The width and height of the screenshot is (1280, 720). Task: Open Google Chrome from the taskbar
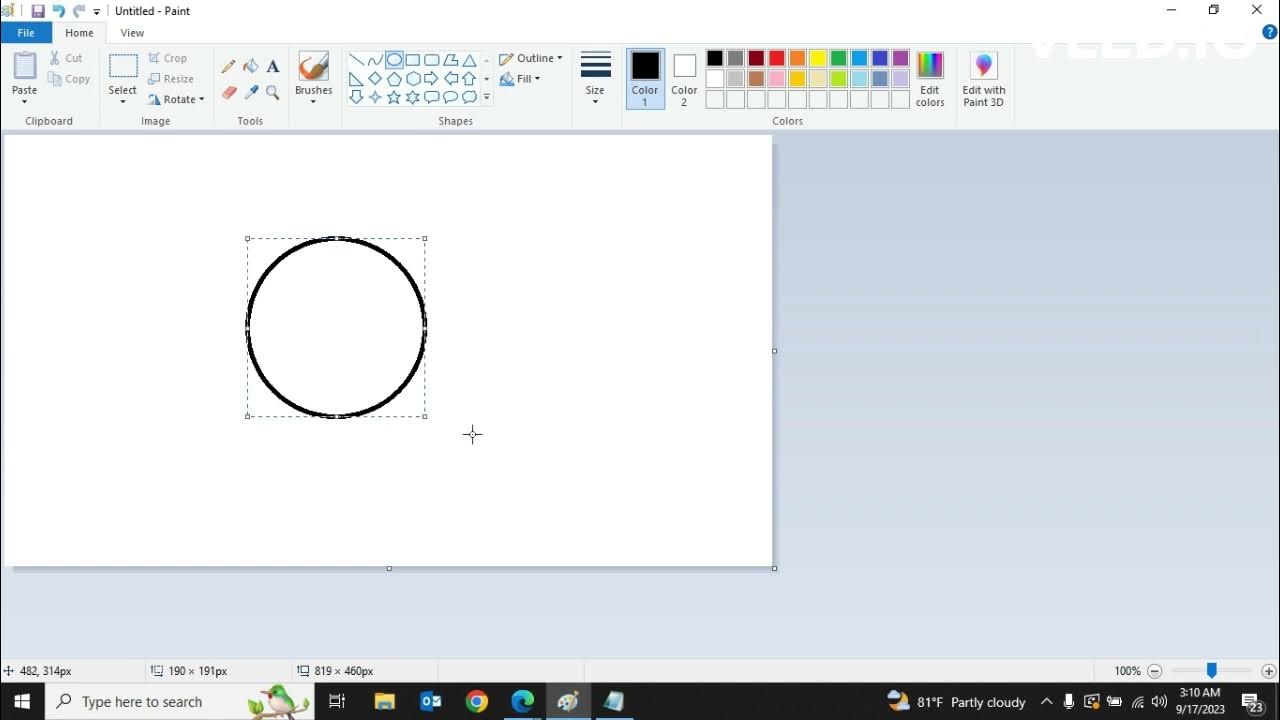[x=476, y=702]
